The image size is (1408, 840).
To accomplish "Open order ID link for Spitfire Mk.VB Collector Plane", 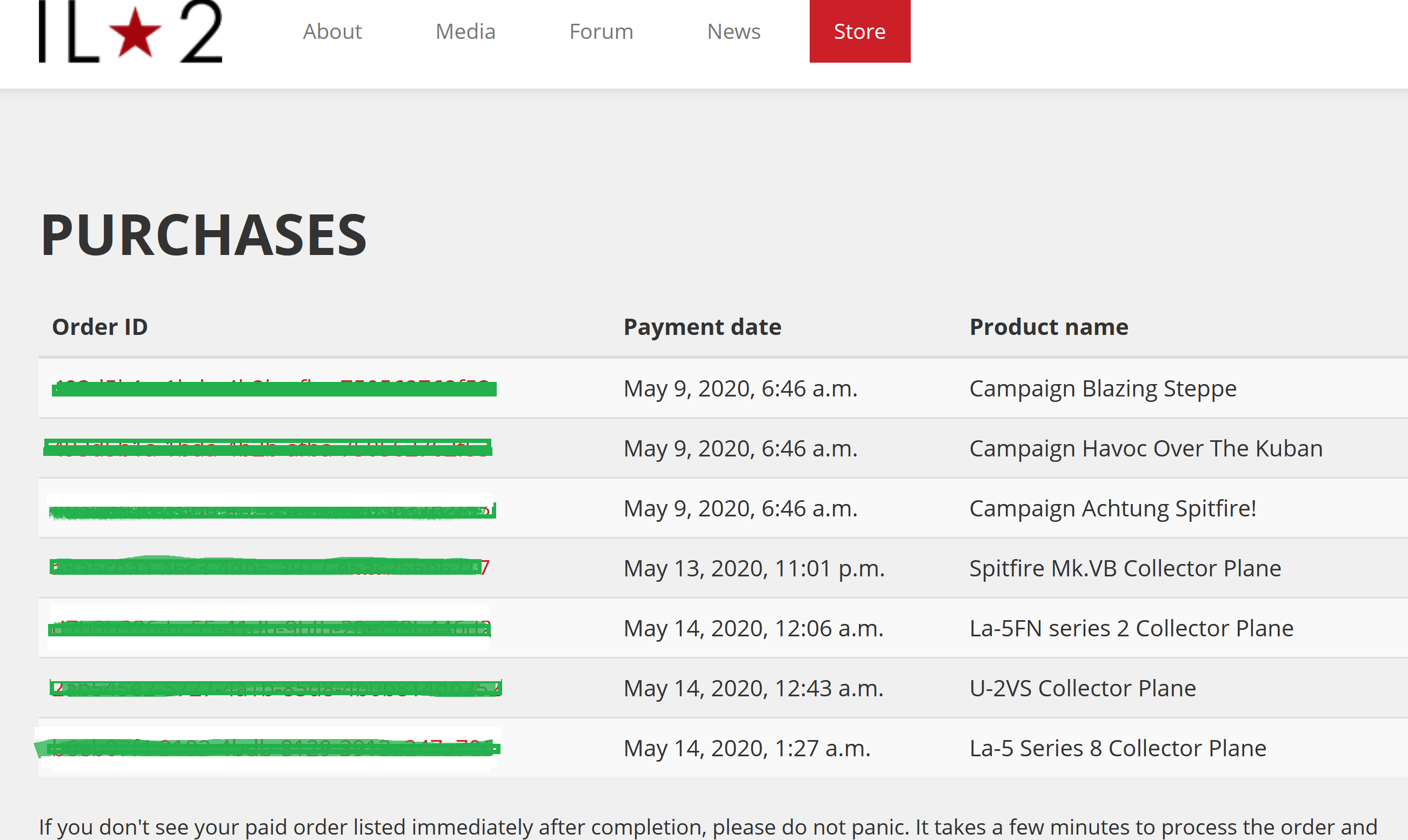I will (x=270, y=567).
